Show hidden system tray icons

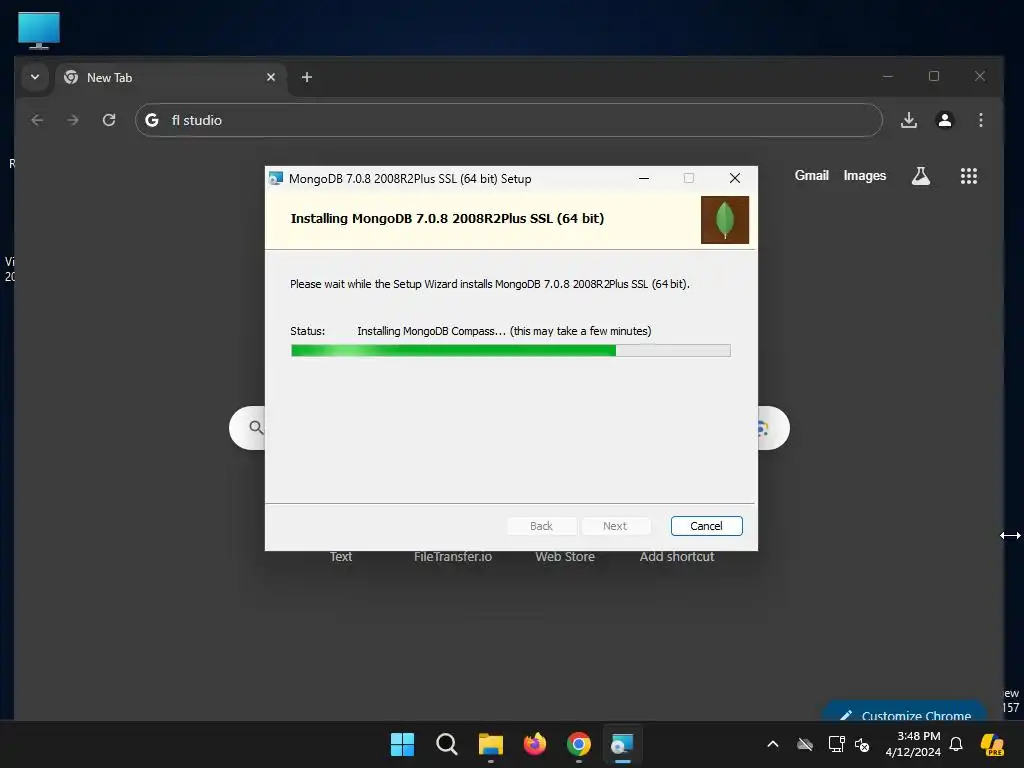click(773, 744)
